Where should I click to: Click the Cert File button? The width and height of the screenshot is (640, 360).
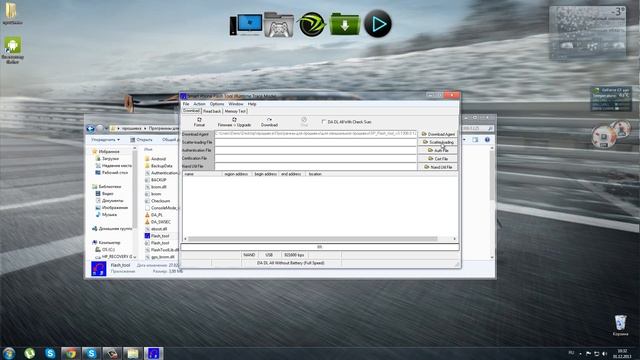click(438, 158)
